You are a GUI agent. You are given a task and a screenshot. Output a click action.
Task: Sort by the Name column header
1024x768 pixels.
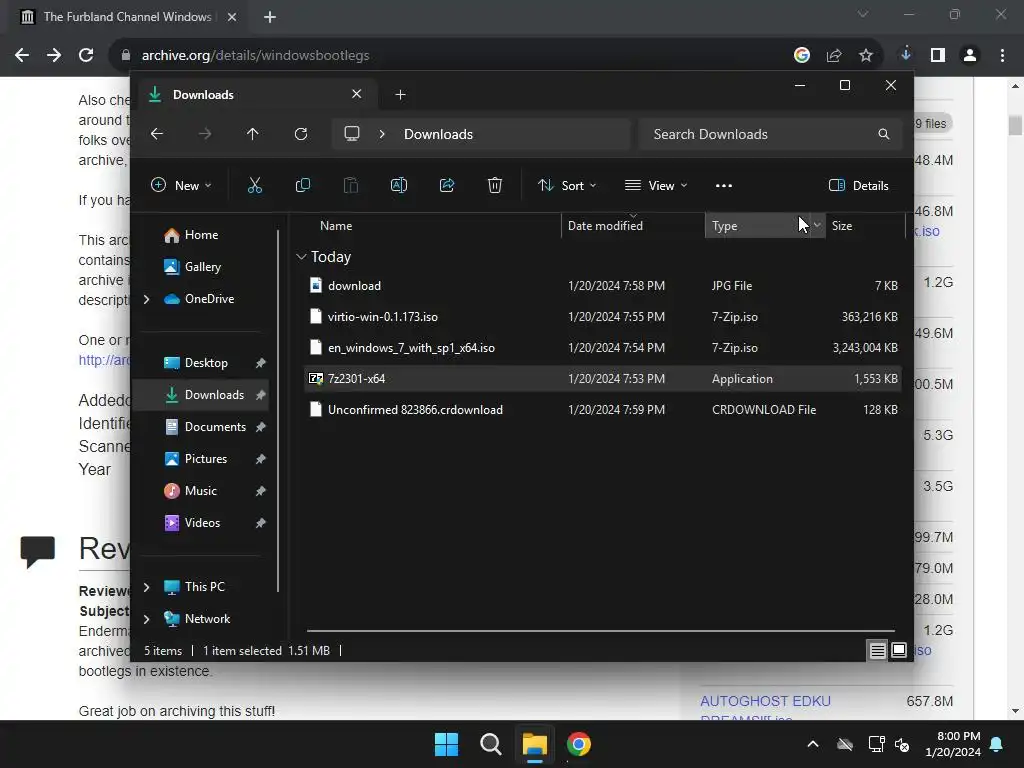[x=431, y=225]
